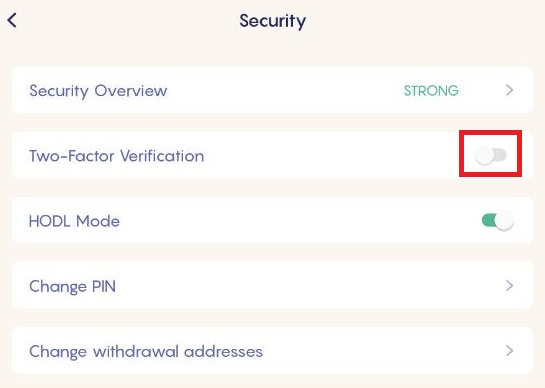The height and width of the screenshot is (388, 545).
Task: Click blank area in Security Overview row
Action: (x=285, y=90)
